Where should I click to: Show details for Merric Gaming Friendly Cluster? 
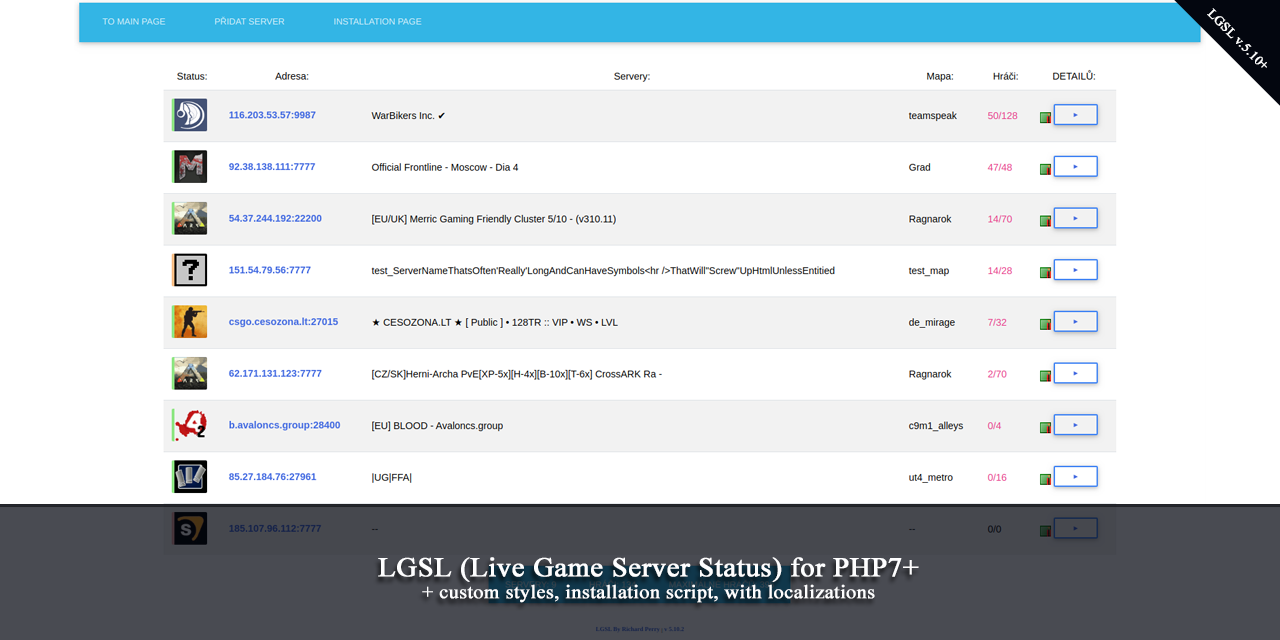[1075, 218]
